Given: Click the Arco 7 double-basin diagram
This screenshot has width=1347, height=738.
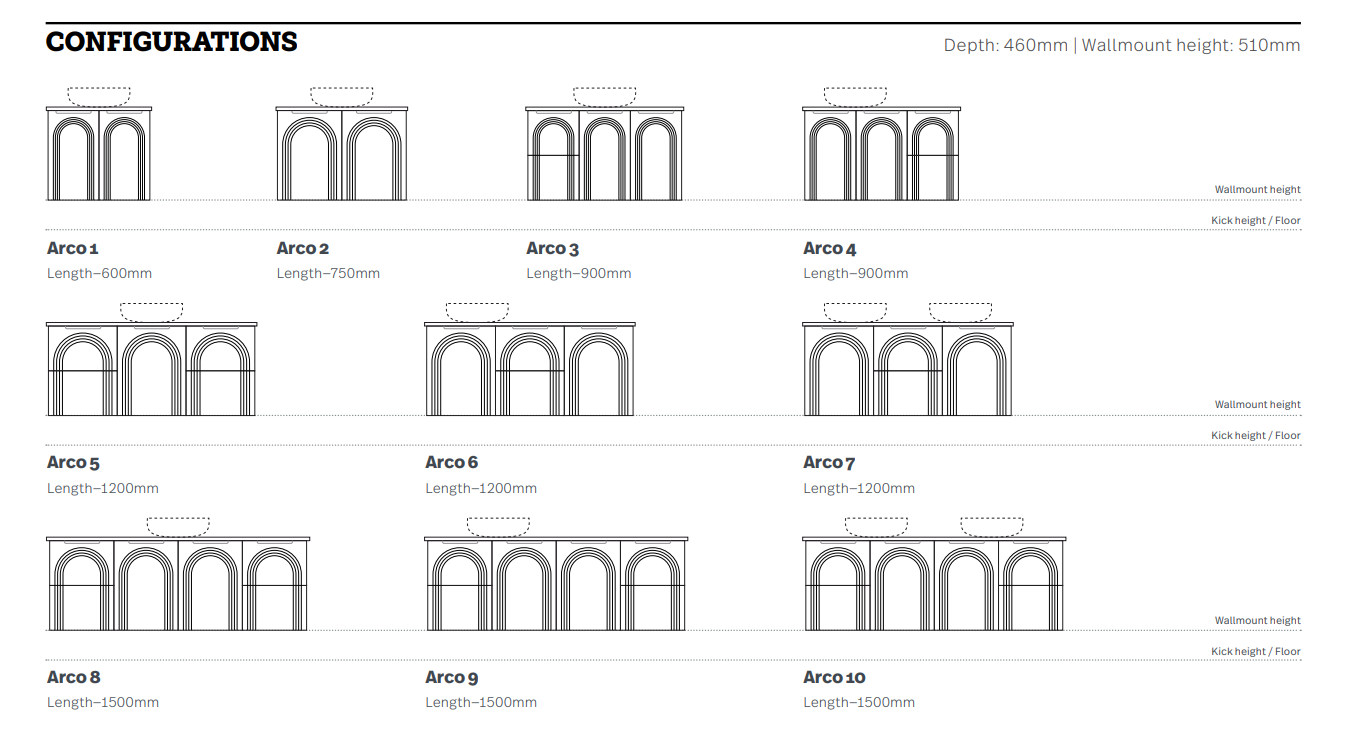Looking at the screenshot, I should click(x=907, y=370).
